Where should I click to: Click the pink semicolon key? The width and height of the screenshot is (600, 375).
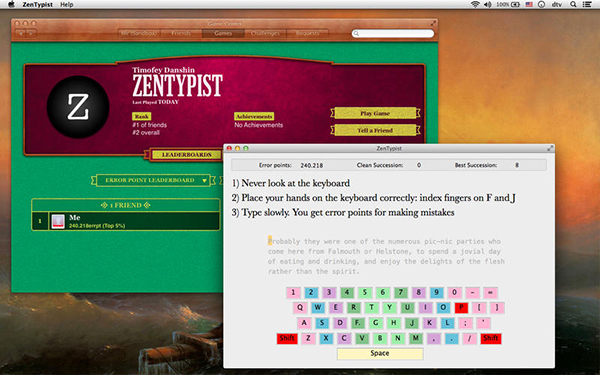pyautogui.click(x=465, y=323)
